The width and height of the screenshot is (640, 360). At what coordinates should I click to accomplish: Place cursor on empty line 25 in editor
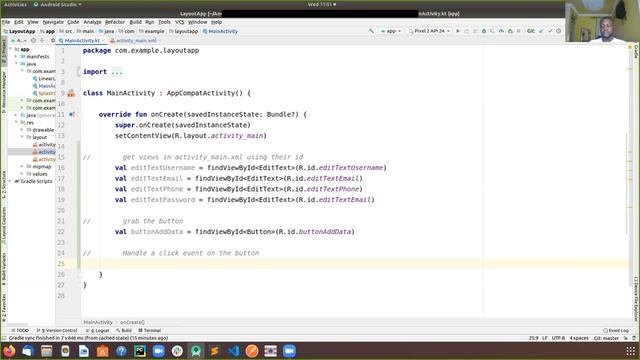click(282, 264)
